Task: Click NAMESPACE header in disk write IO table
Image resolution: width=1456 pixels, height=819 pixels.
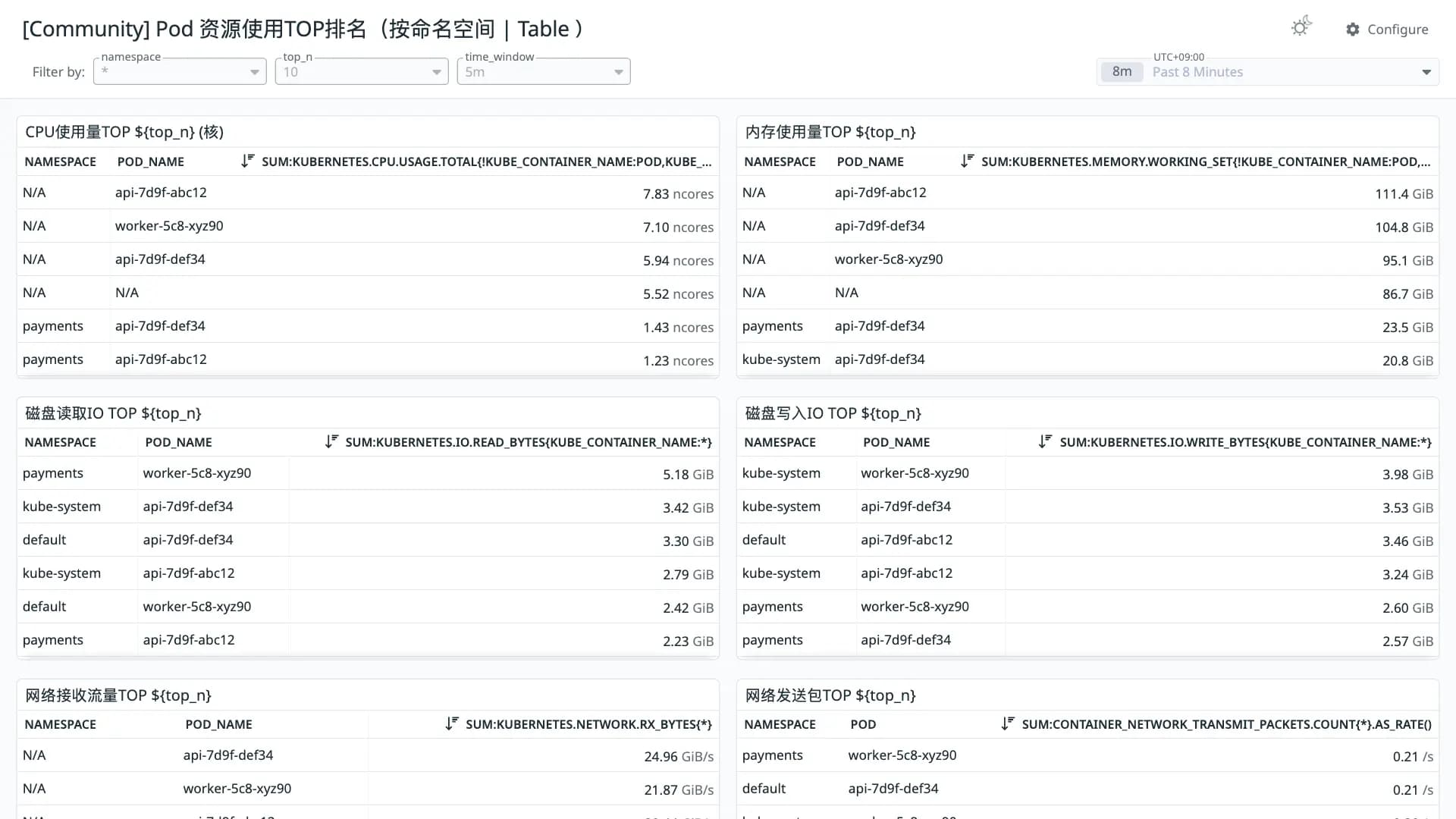Action: (x=780, y=443)
